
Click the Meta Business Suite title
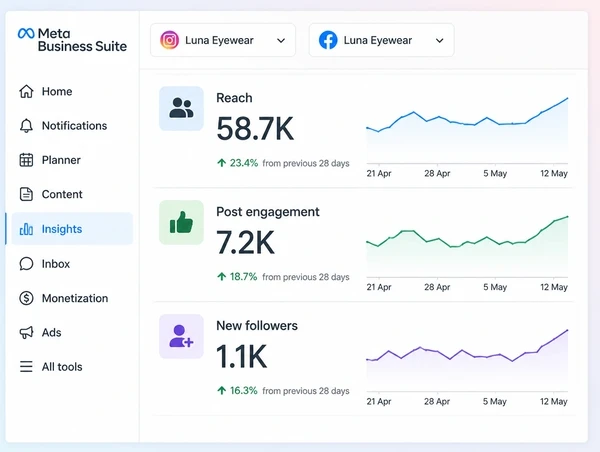coord(82,40)
